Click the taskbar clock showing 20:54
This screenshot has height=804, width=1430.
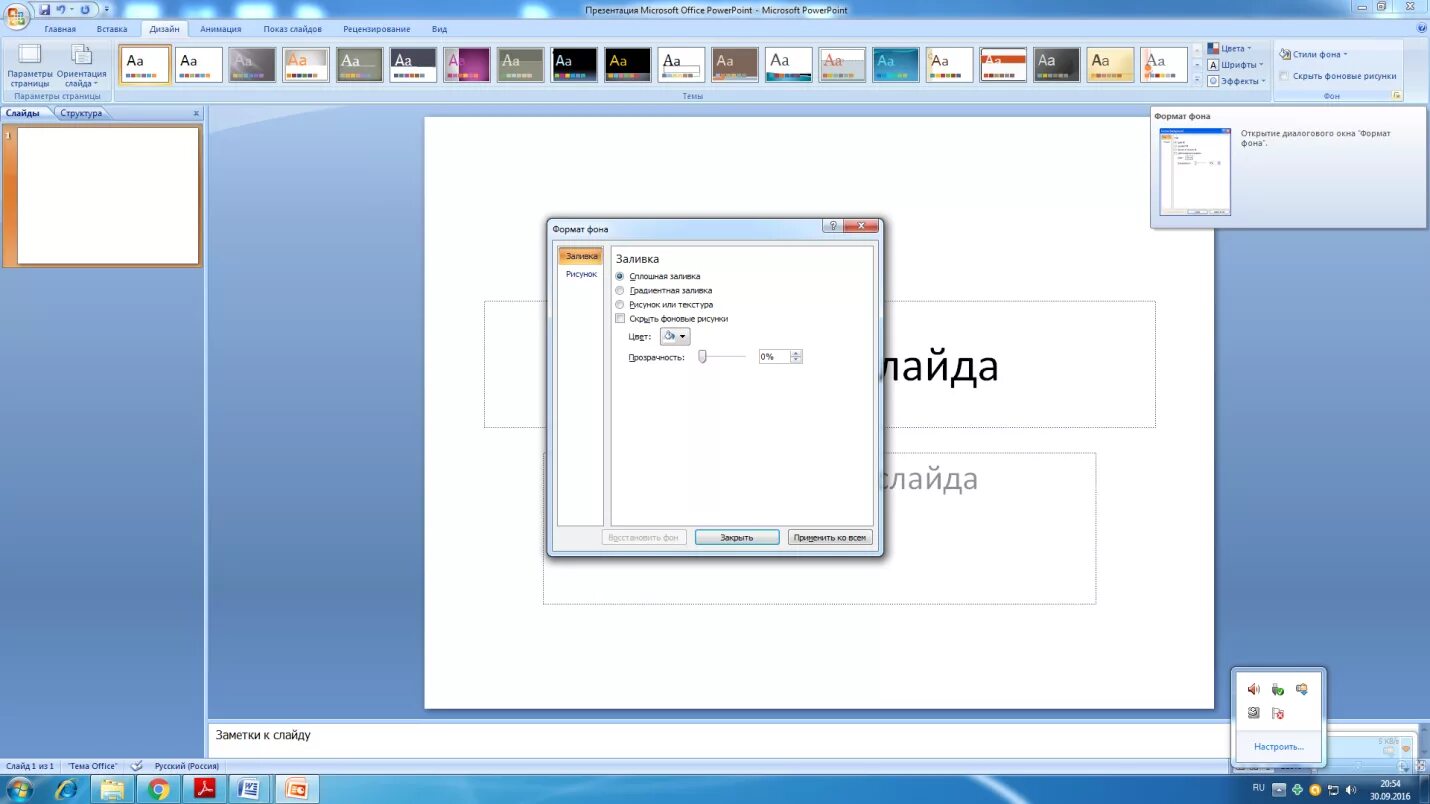(x=1391, y=790)
